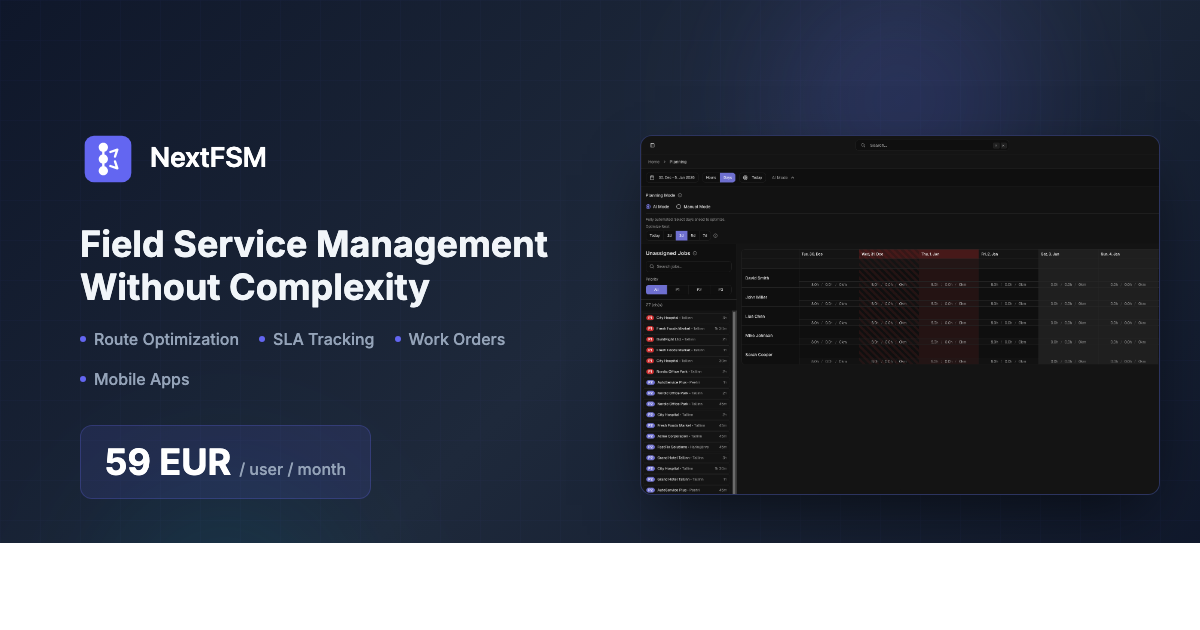Click the Unassigned Jobs list scrollbar

734,400
